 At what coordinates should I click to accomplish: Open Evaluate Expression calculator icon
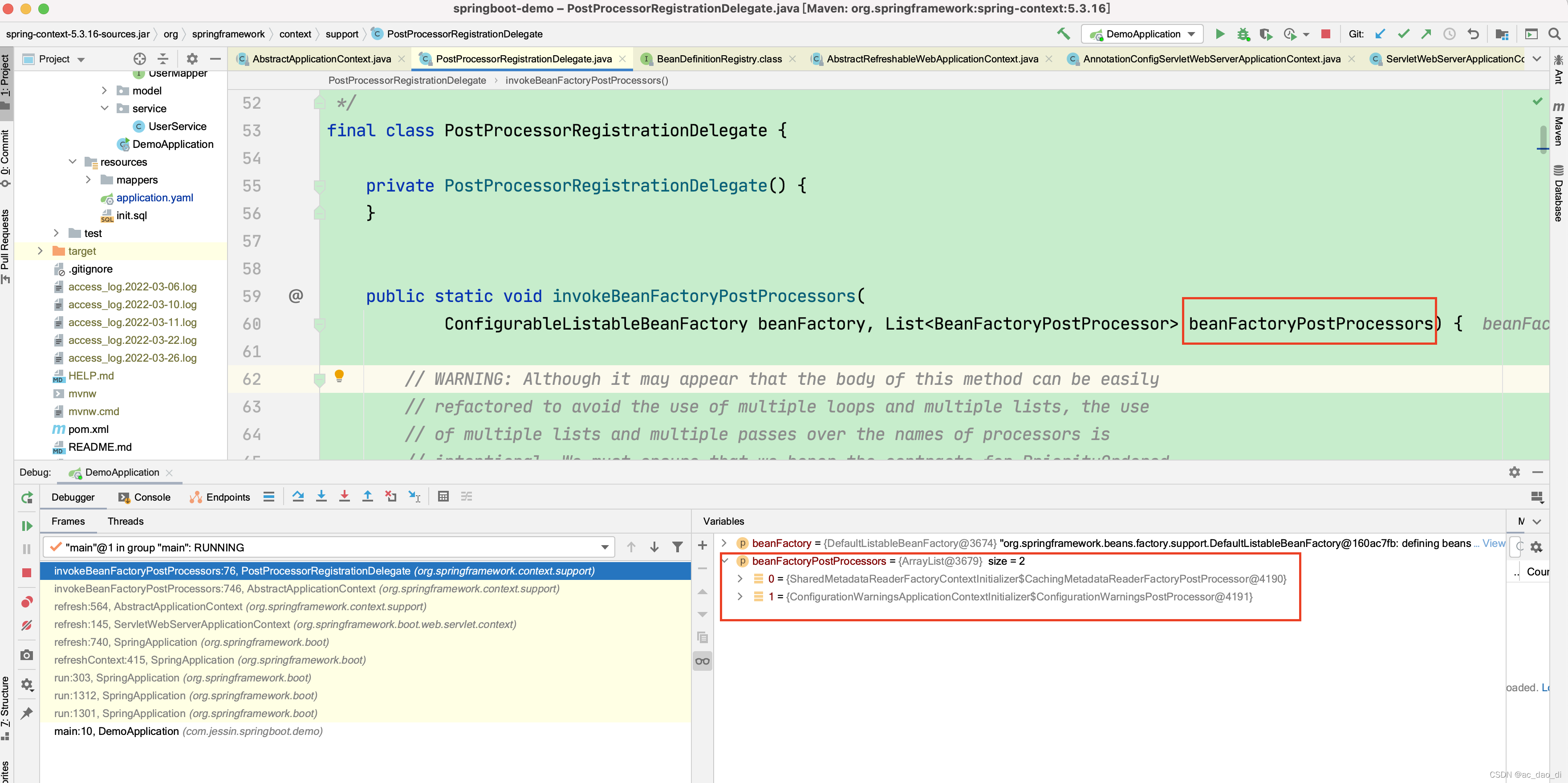pyautogui.click(x=443, y=496)
